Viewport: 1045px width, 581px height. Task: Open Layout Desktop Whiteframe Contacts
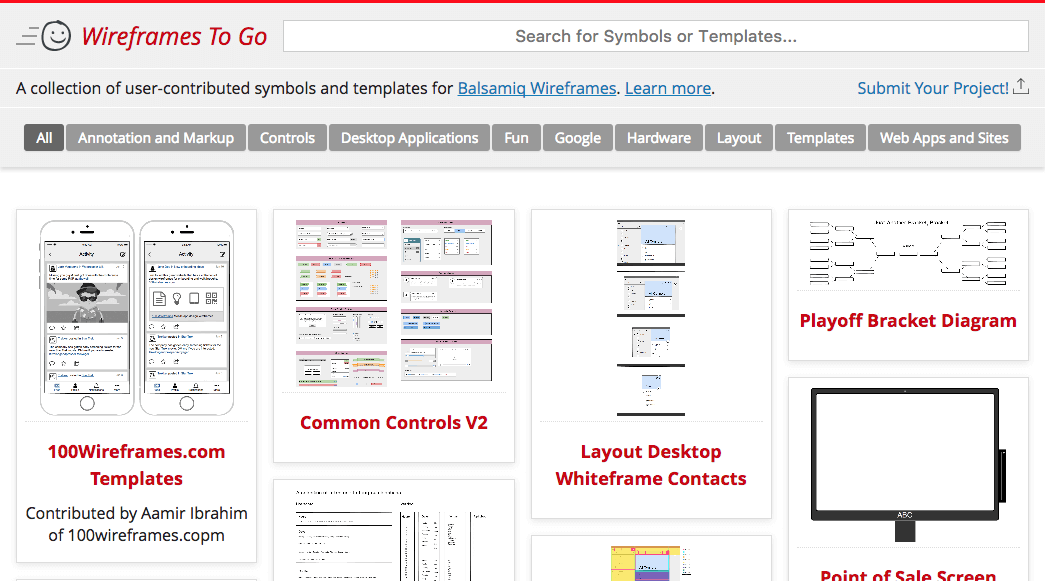point(651,465)
